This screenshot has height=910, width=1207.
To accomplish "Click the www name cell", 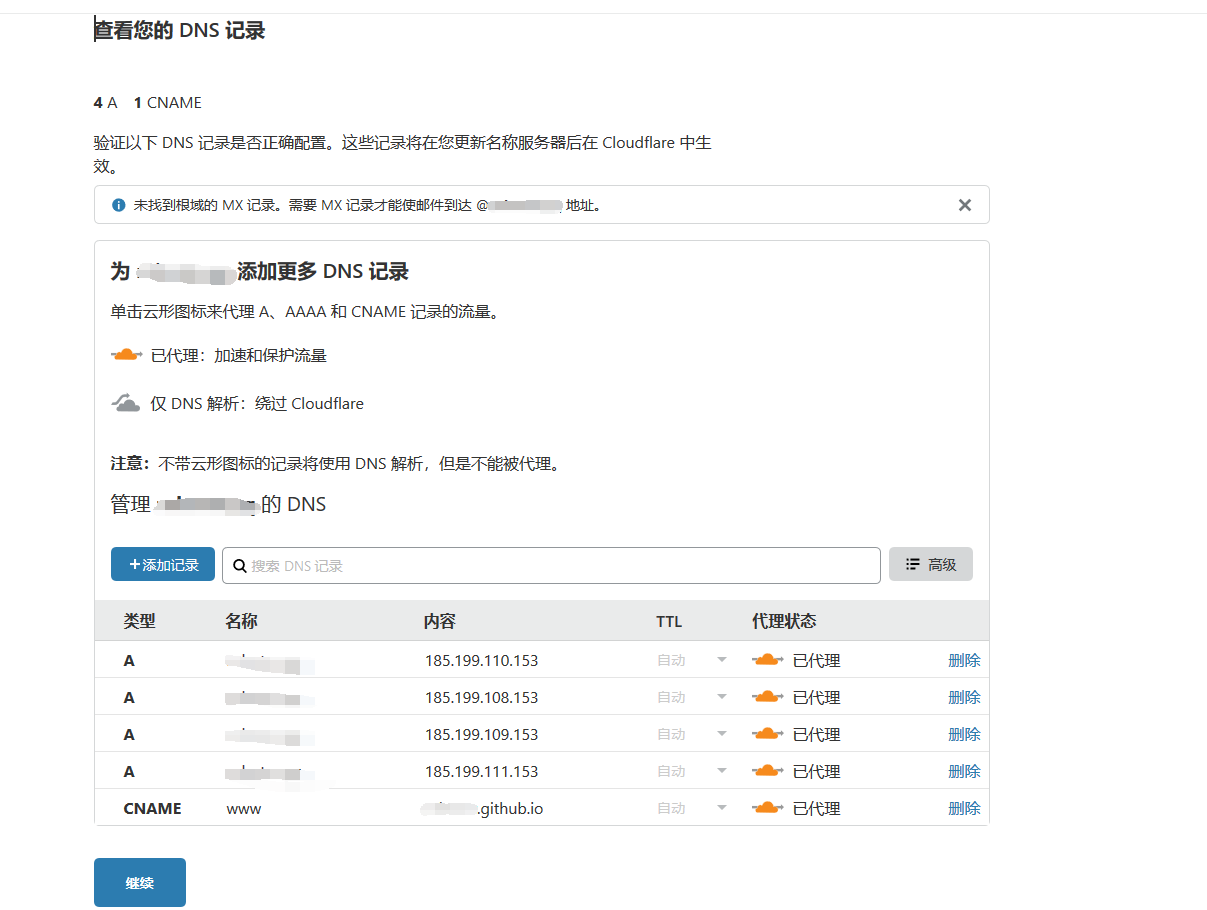I will pos(244,808).
